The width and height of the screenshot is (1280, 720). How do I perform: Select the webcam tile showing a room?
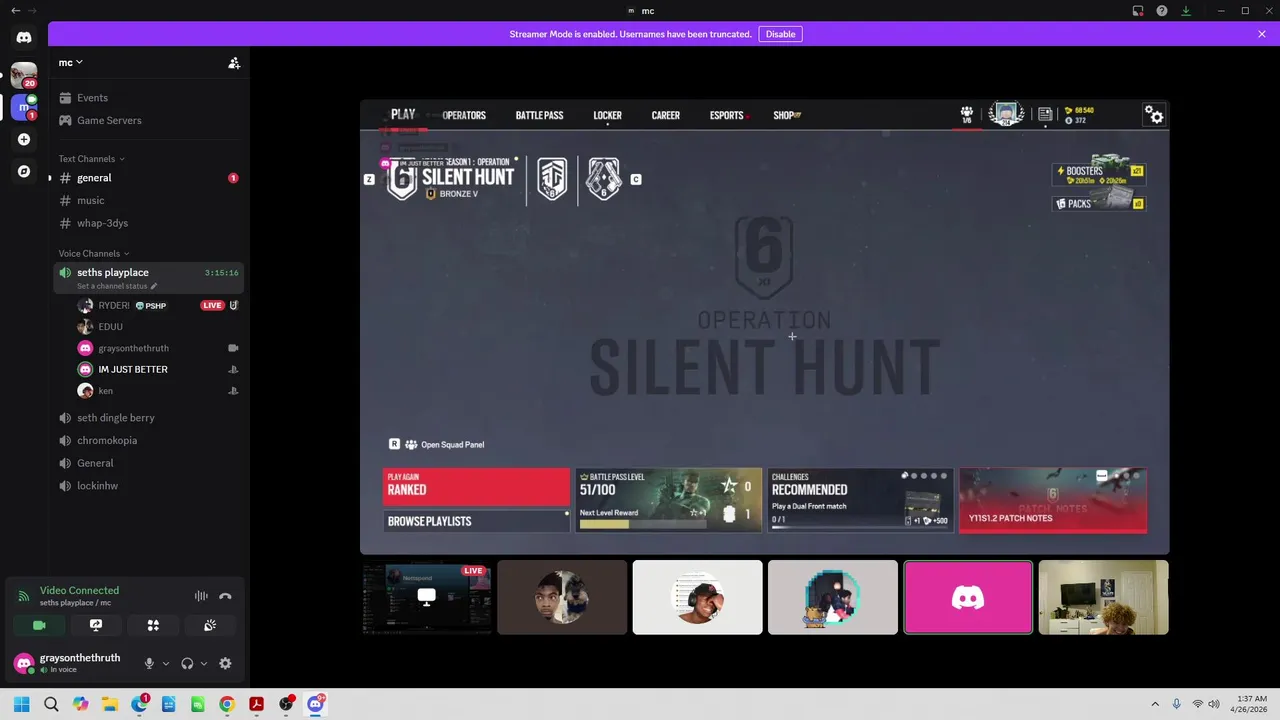(1103, 597)
